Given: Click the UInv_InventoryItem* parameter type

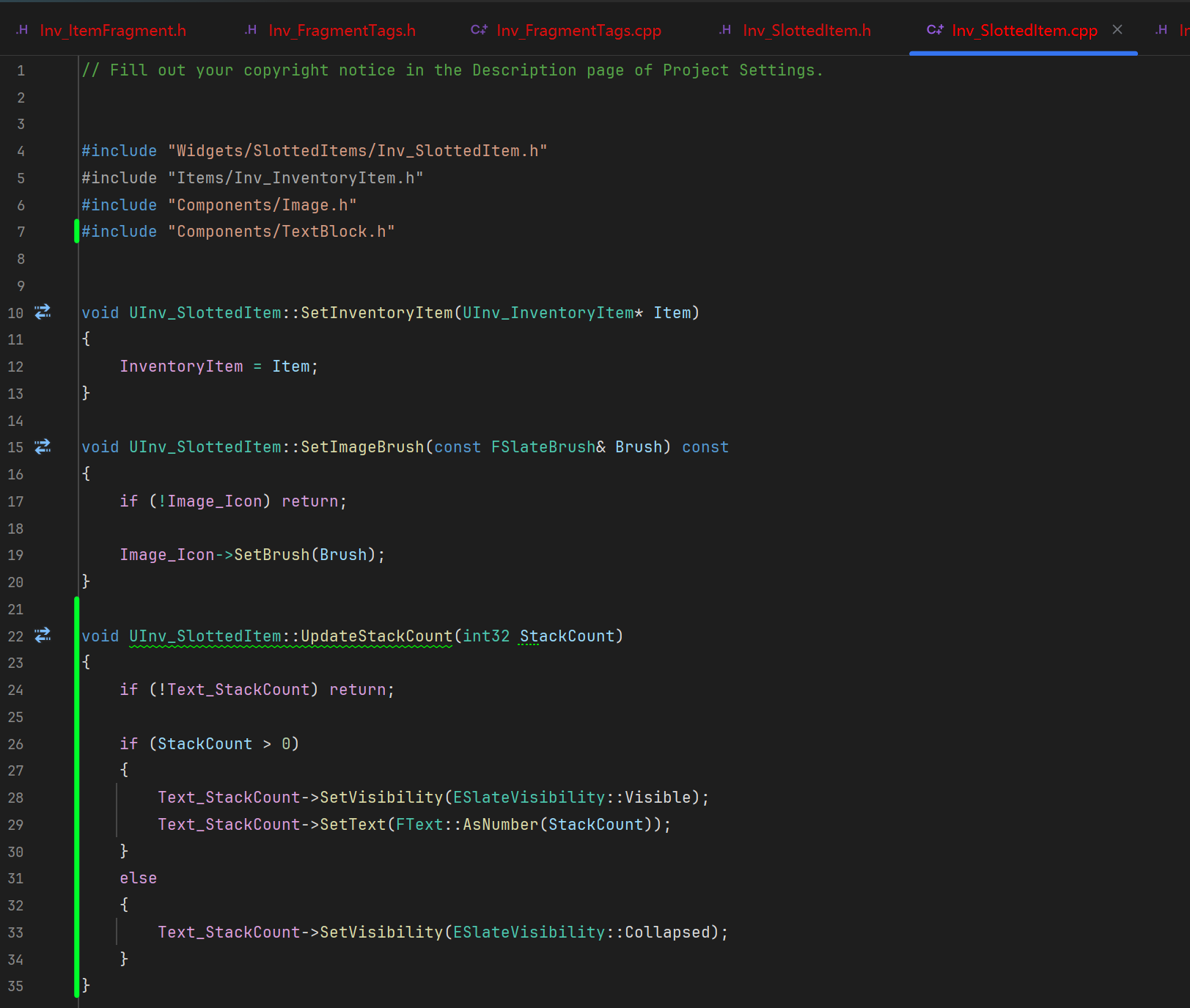Looking at the screenshot, I should coord(553,313).
